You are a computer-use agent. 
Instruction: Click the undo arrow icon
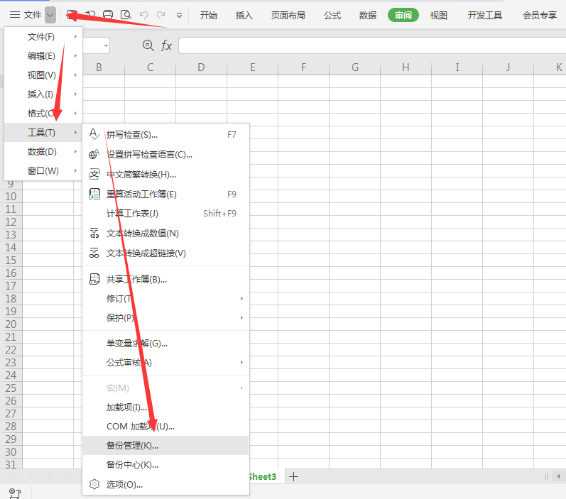[x=144, y=15]
